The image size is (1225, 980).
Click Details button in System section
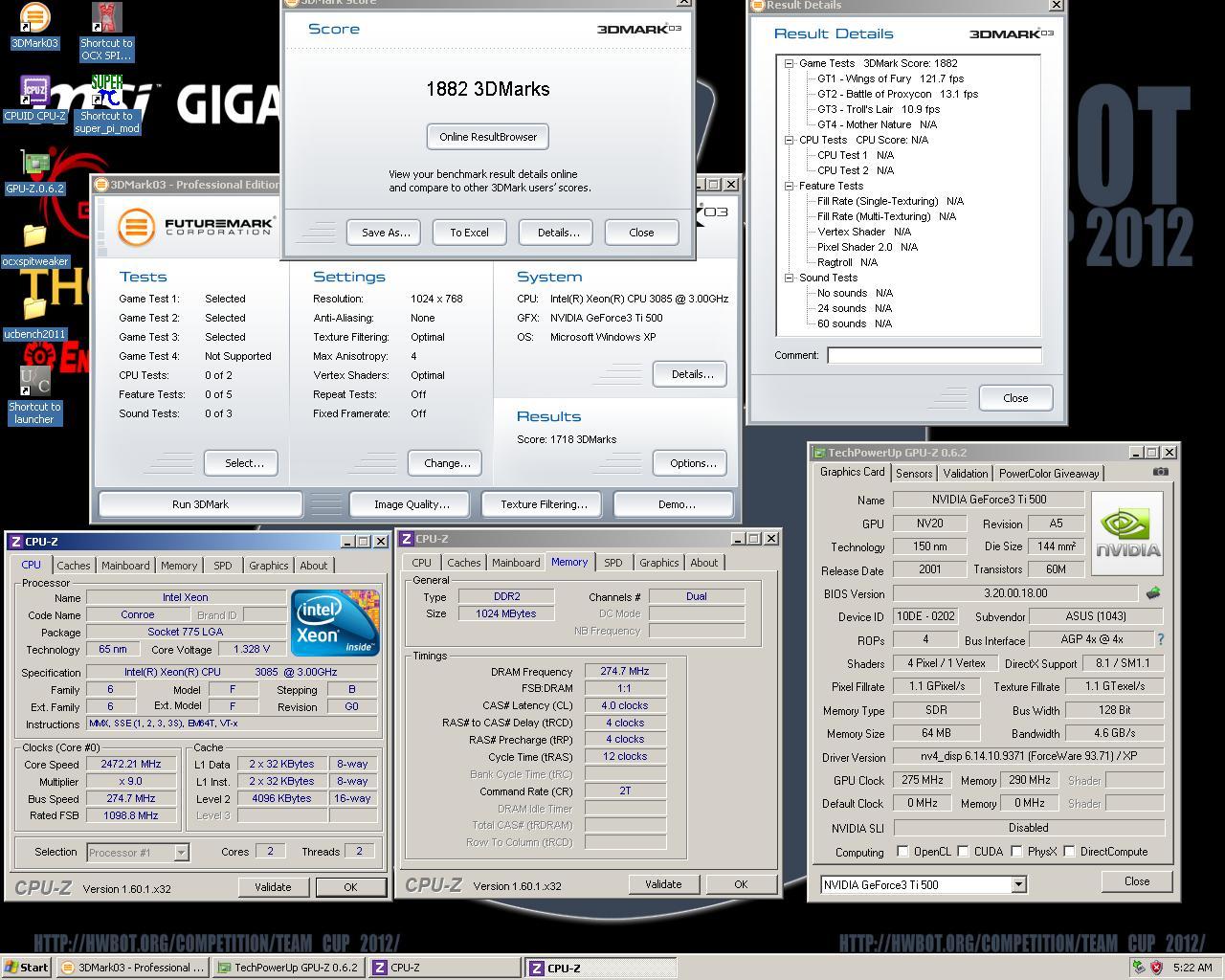click(692, 374)
